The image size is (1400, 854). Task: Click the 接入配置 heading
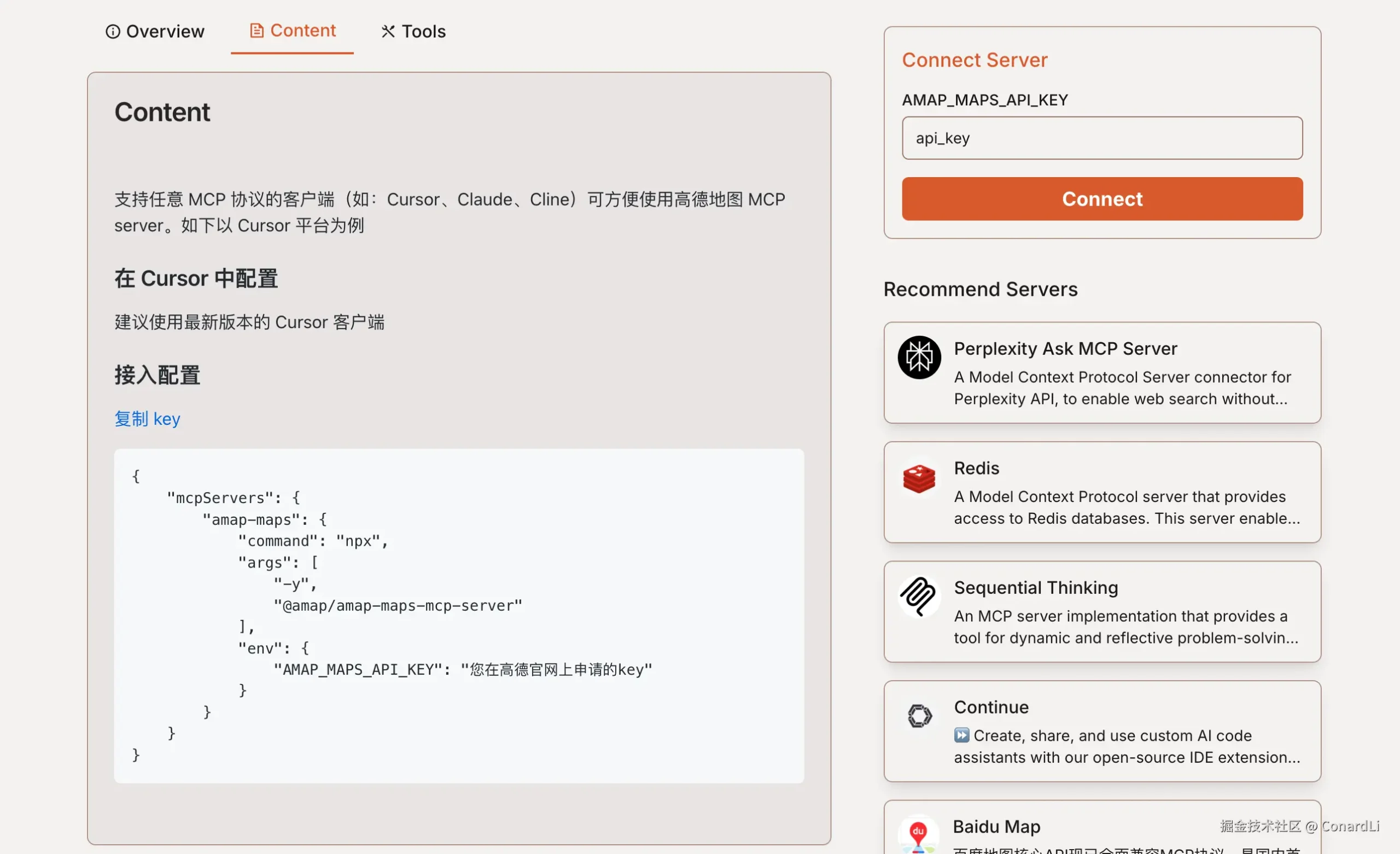(157, 375)
